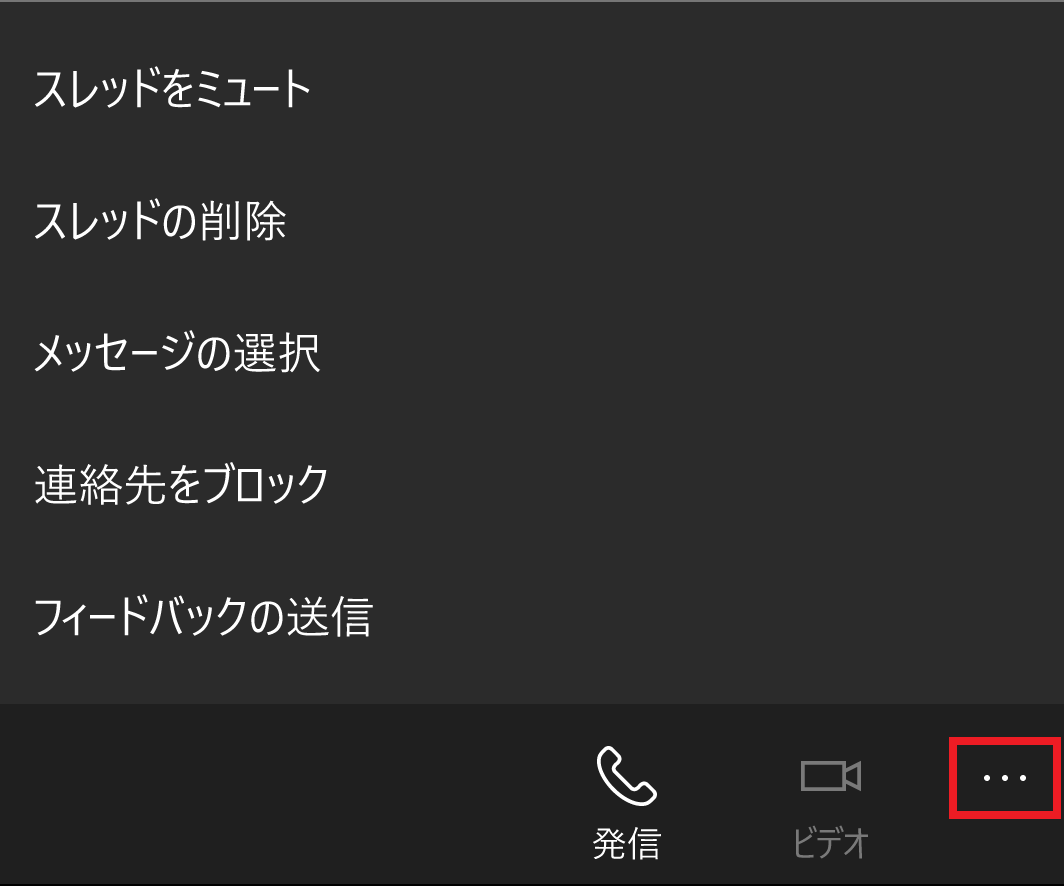Block the contact from the menu list
The image size is (1064, 886).
[x=532, y=484]
